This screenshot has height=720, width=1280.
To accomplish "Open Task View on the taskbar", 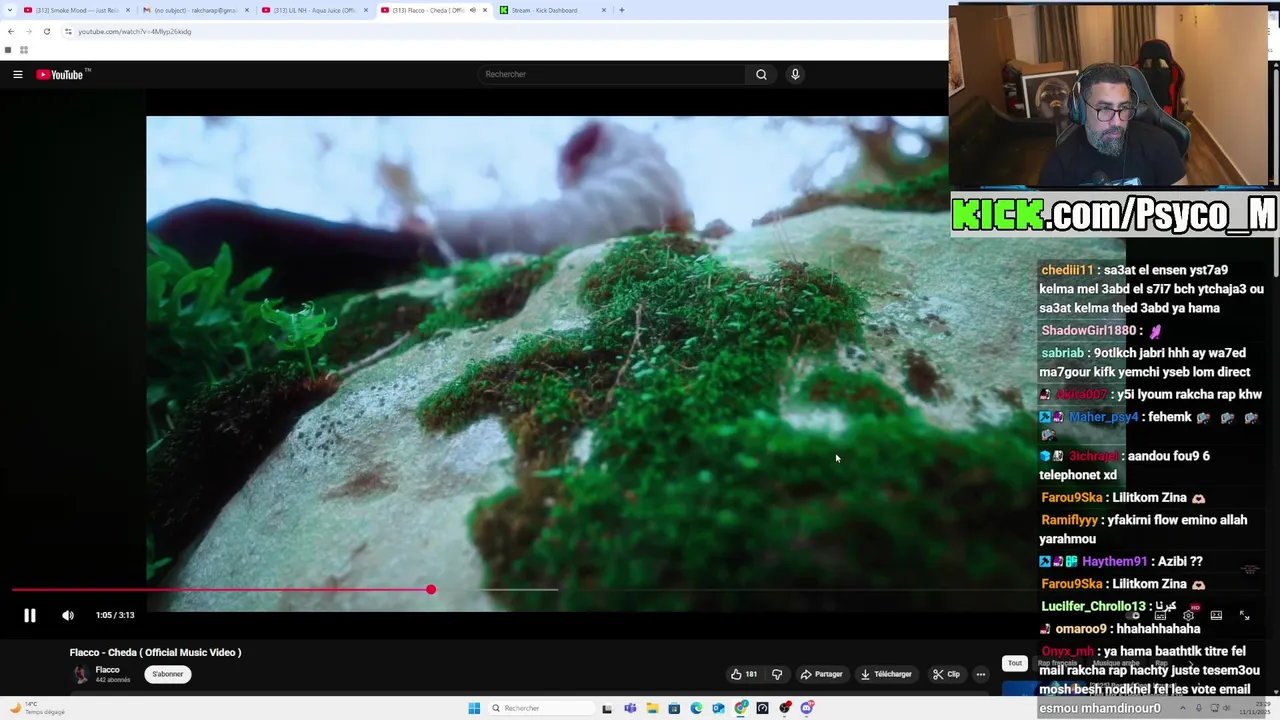I will [x=607, y=708].
